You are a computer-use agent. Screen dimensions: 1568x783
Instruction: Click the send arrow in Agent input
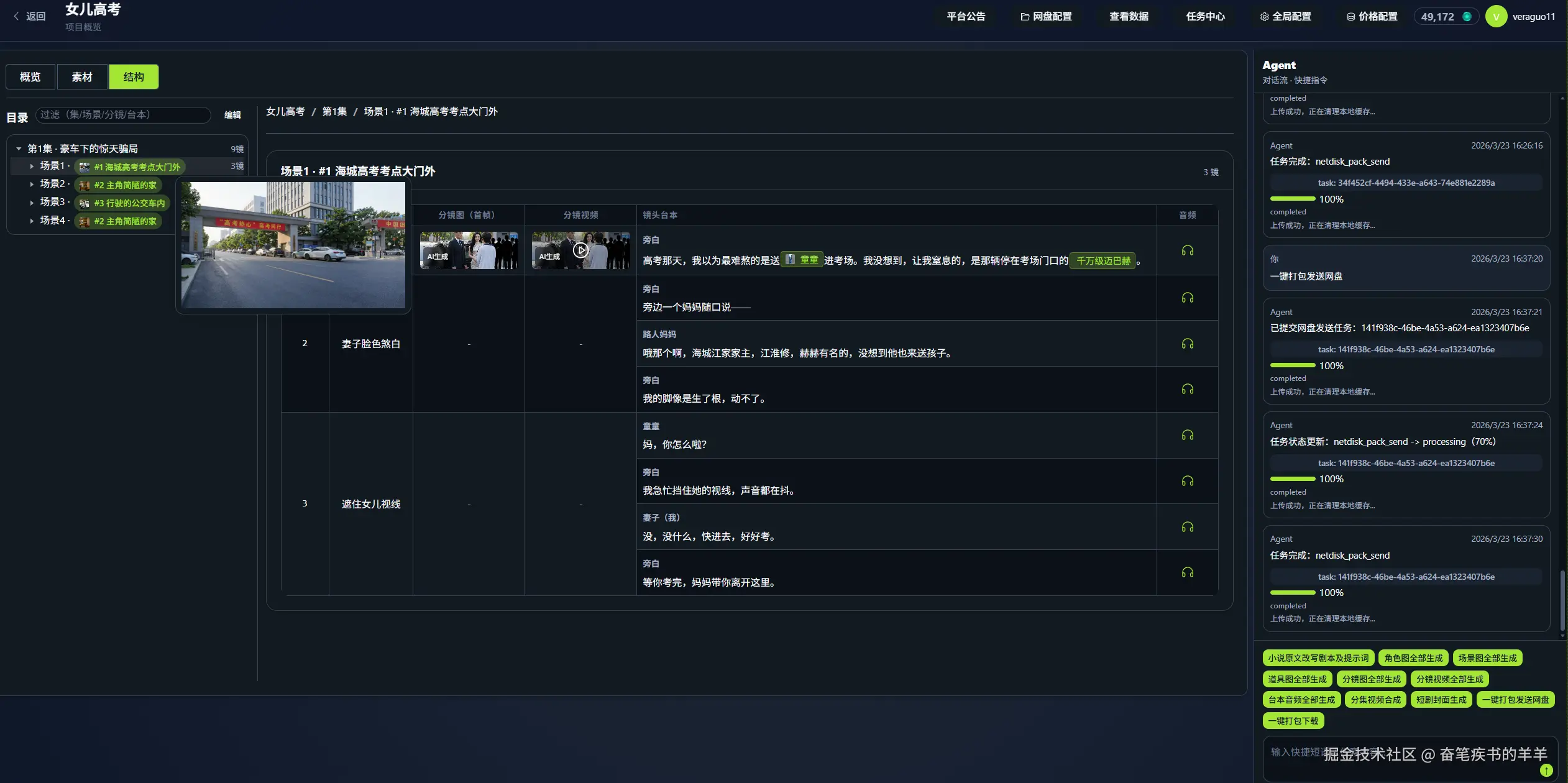click(x=1546, y=770)
